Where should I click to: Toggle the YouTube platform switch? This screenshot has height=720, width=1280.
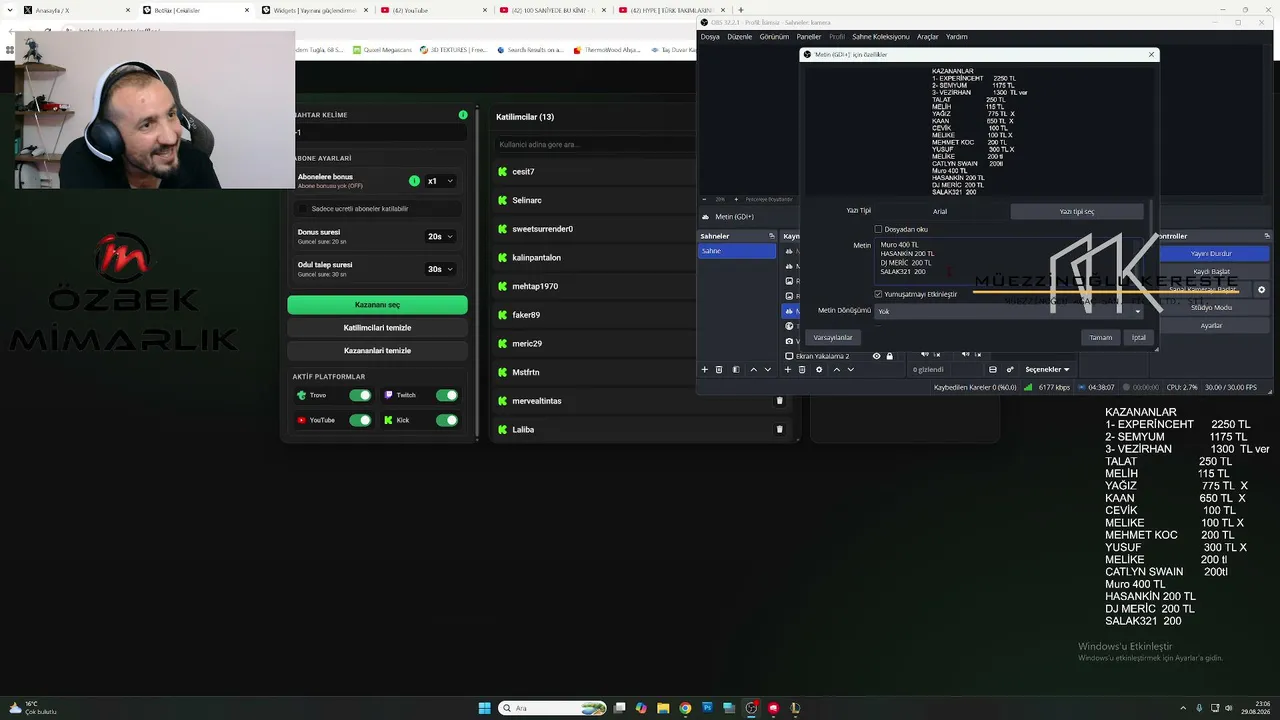point(360,420)
